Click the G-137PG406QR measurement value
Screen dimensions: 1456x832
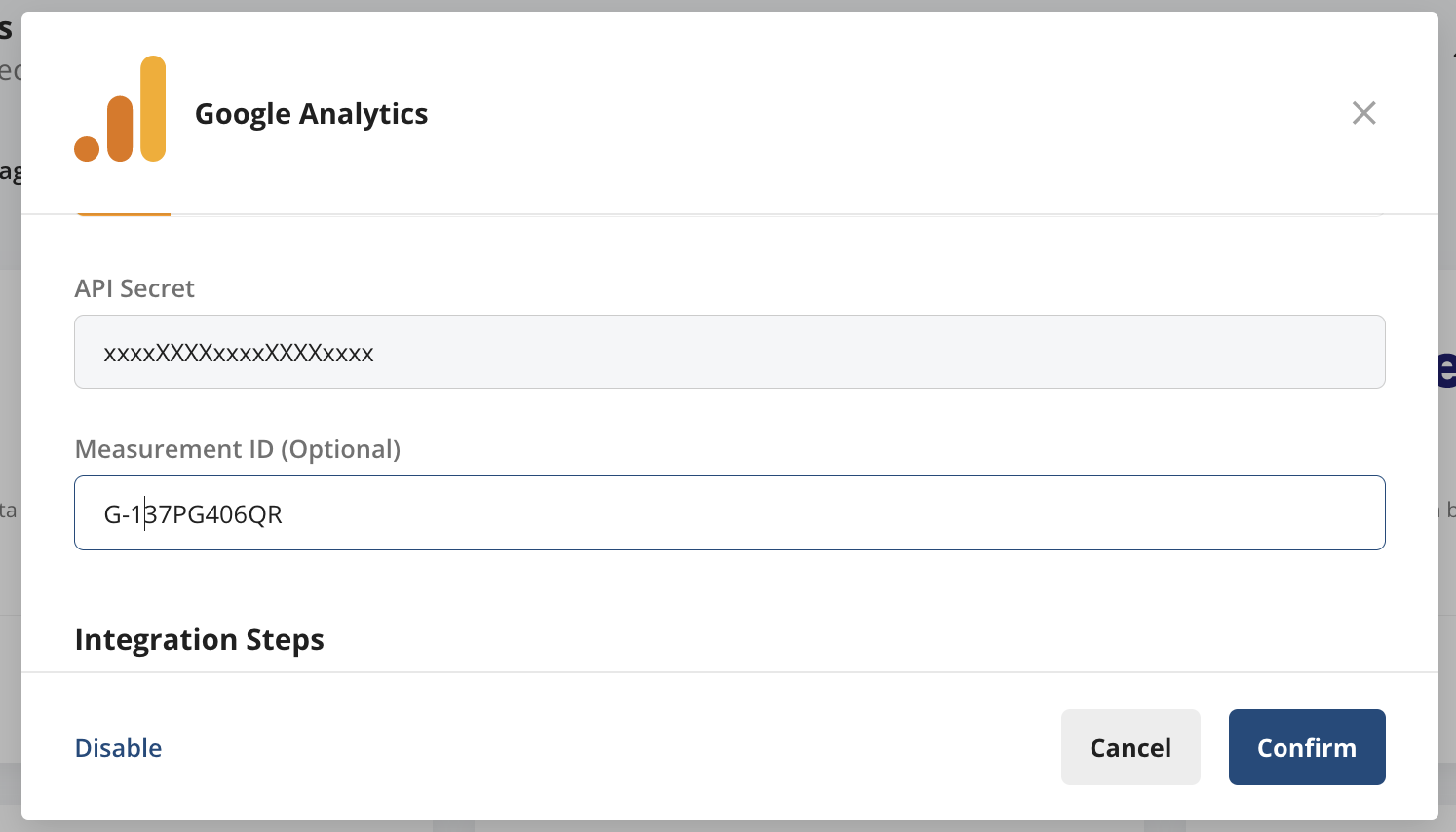tap(193, 514)
